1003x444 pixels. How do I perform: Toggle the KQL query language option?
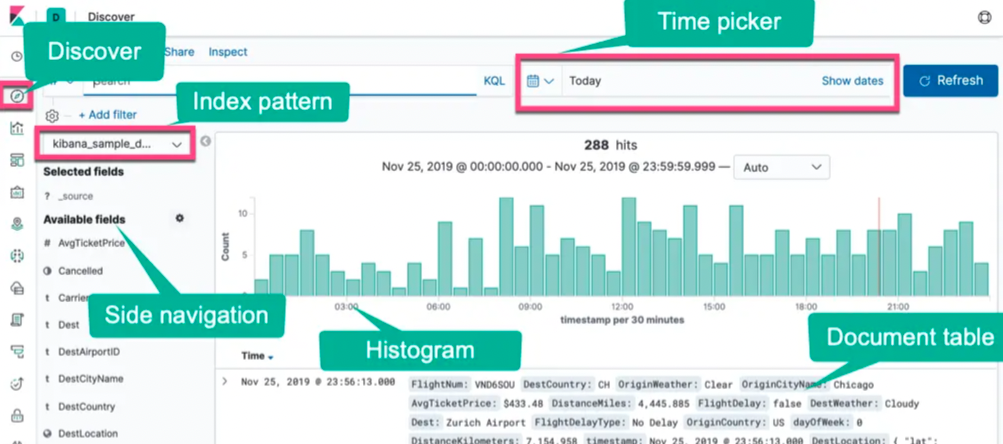pos(494,81)
